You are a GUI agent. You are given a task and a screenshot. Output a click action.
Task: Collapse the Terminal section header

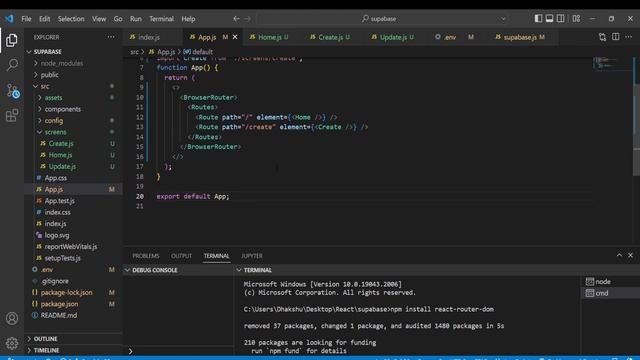pos(408,270)
